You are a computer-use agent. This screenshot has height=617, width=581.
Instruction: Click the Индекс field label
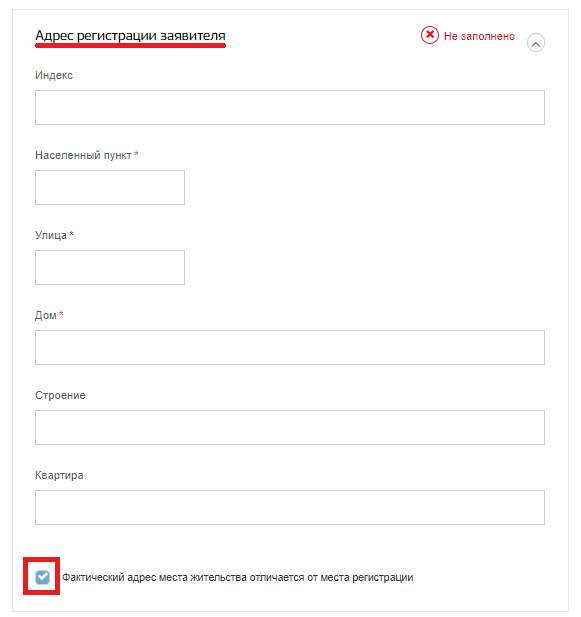54,75
